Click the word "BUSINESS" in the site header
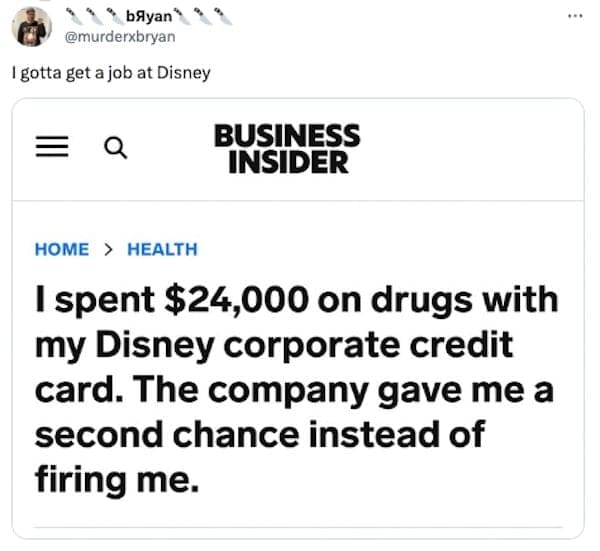The image size is (600, 551). tap(287, 135)
